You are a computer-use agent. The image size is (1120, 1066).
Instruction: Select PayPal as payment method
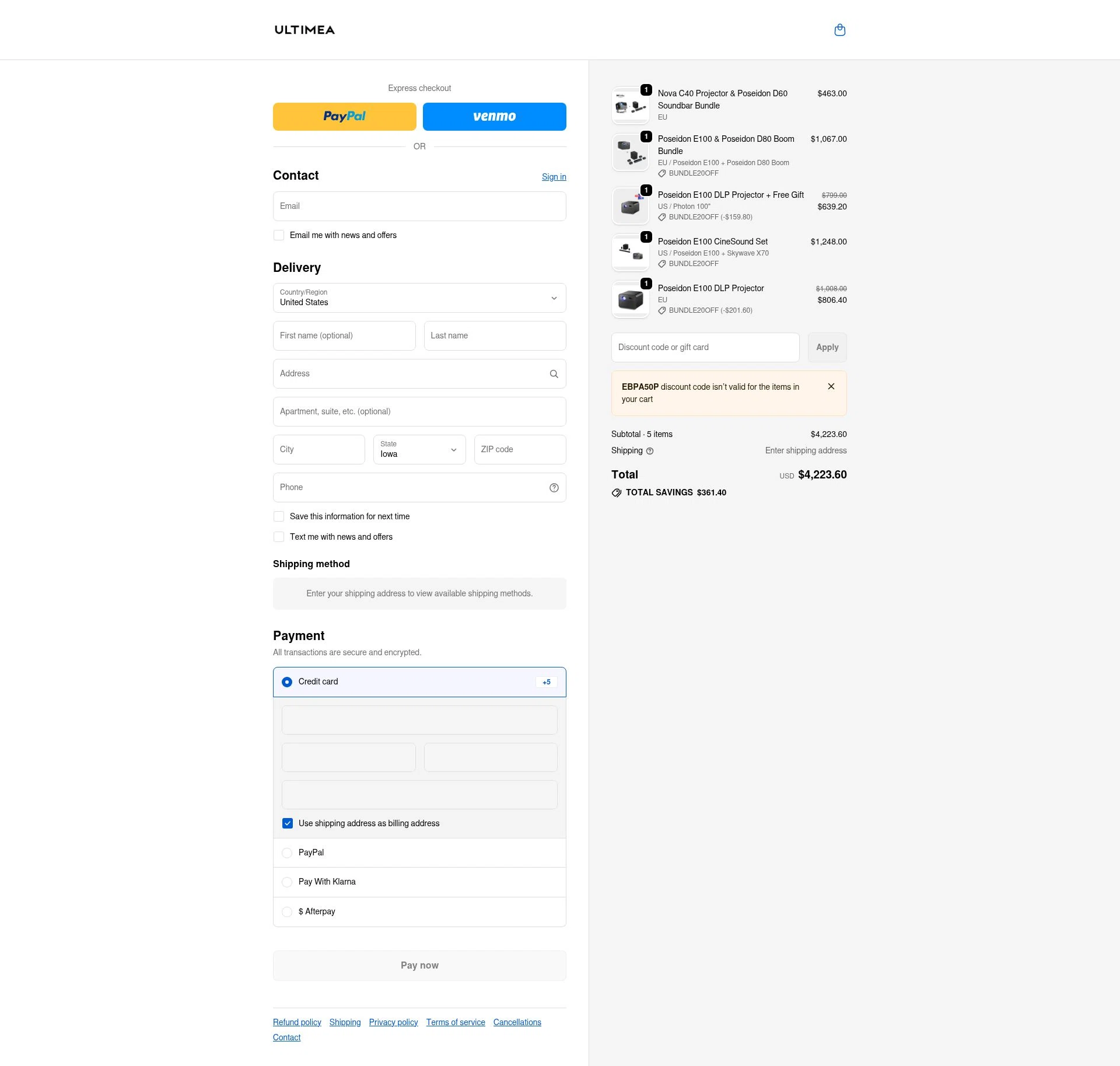[x=286, y=852]
